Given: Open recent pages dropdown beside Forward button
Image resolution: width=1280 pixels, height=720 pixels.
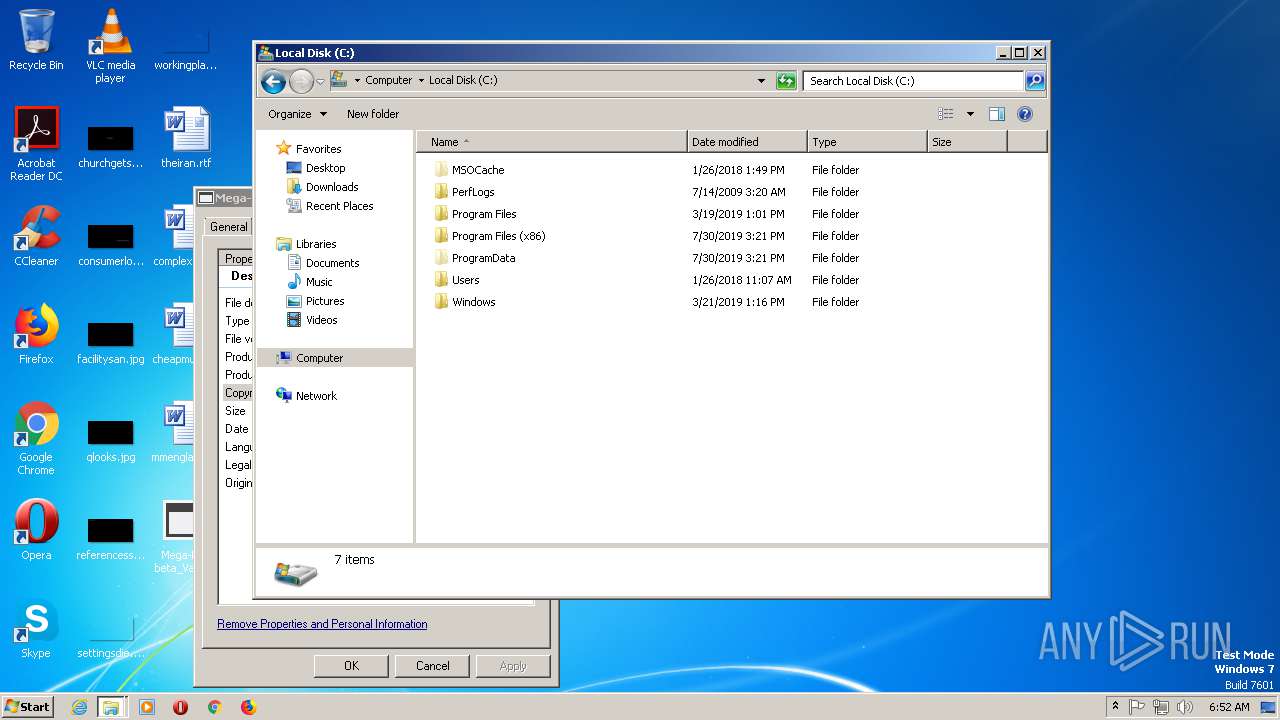Looking at the screenshot, I should point(320,81).
